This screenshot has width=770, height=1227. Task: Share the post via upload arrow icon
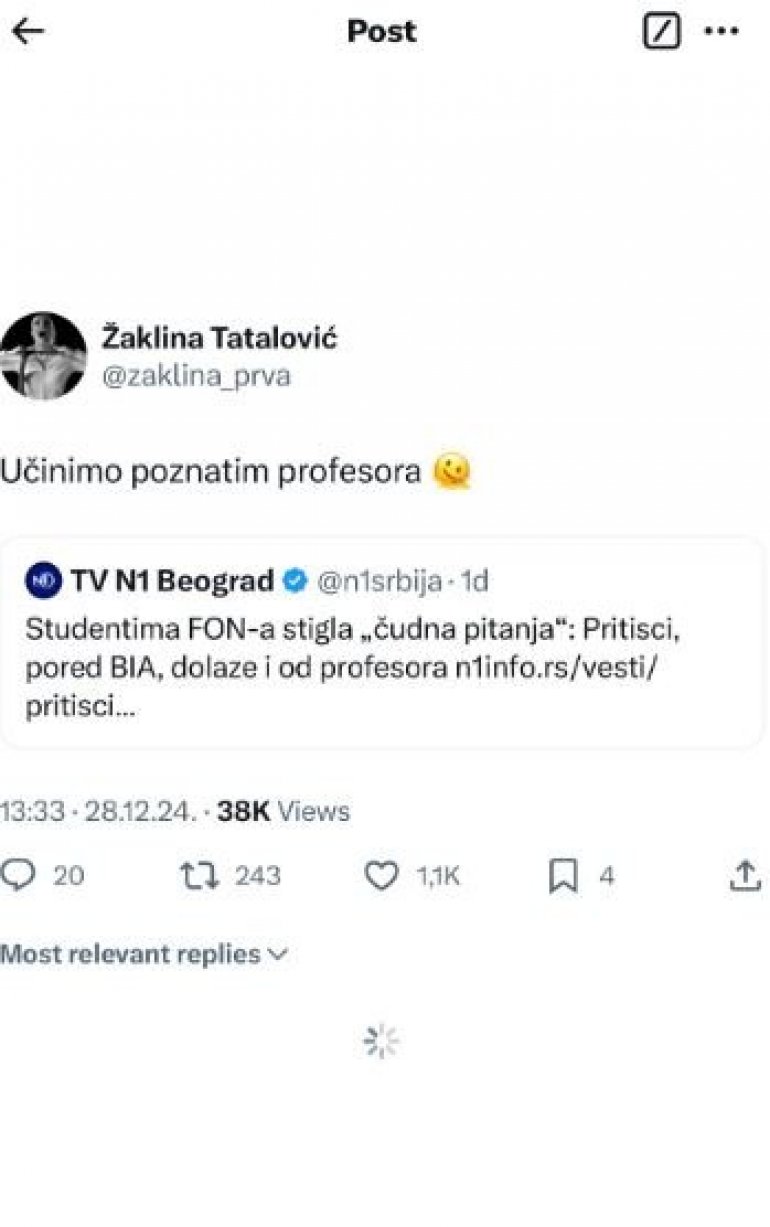[x=745, y=876]
